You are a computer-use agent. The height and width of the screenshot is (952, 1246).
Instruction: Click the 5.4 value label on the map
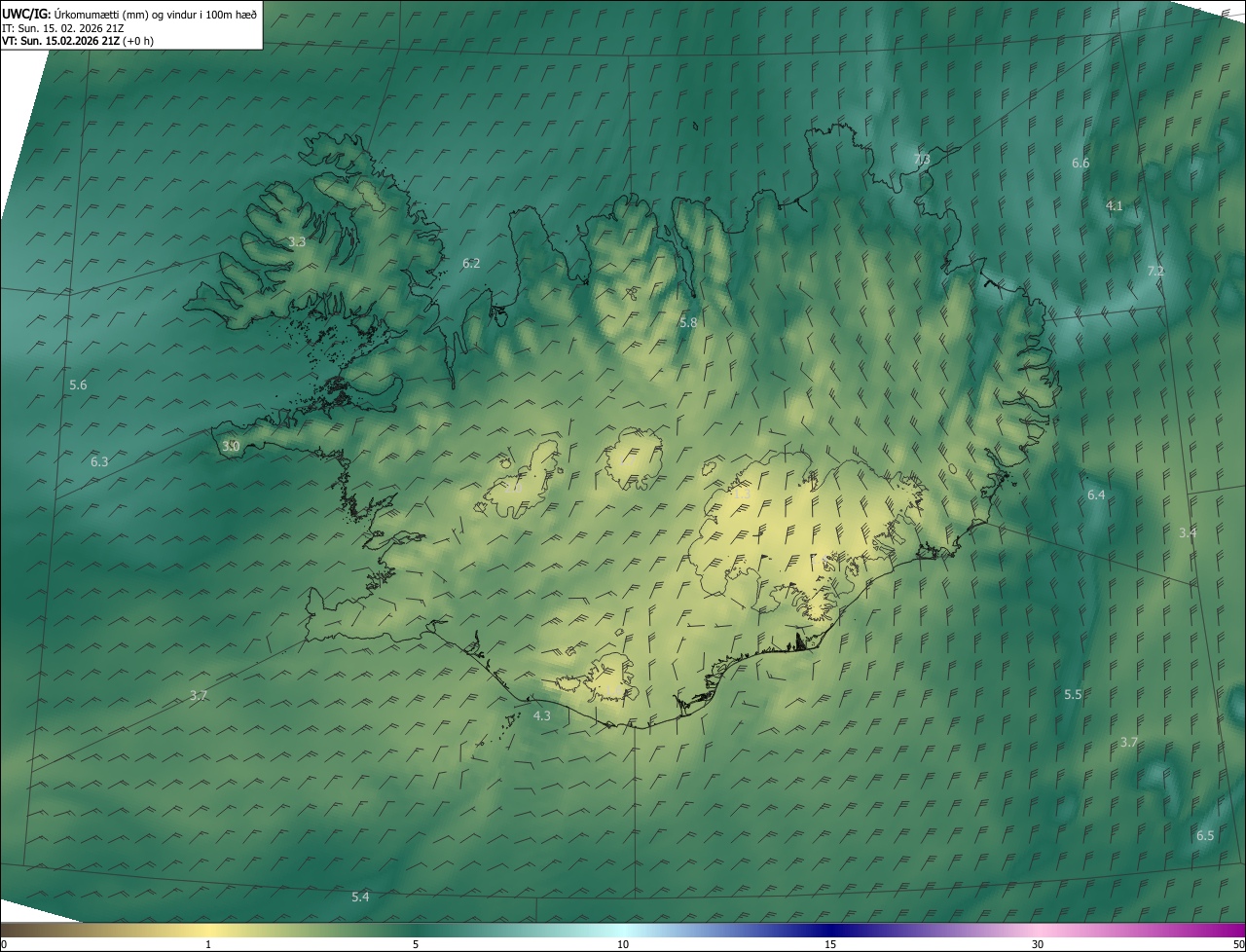pos(360,896)
